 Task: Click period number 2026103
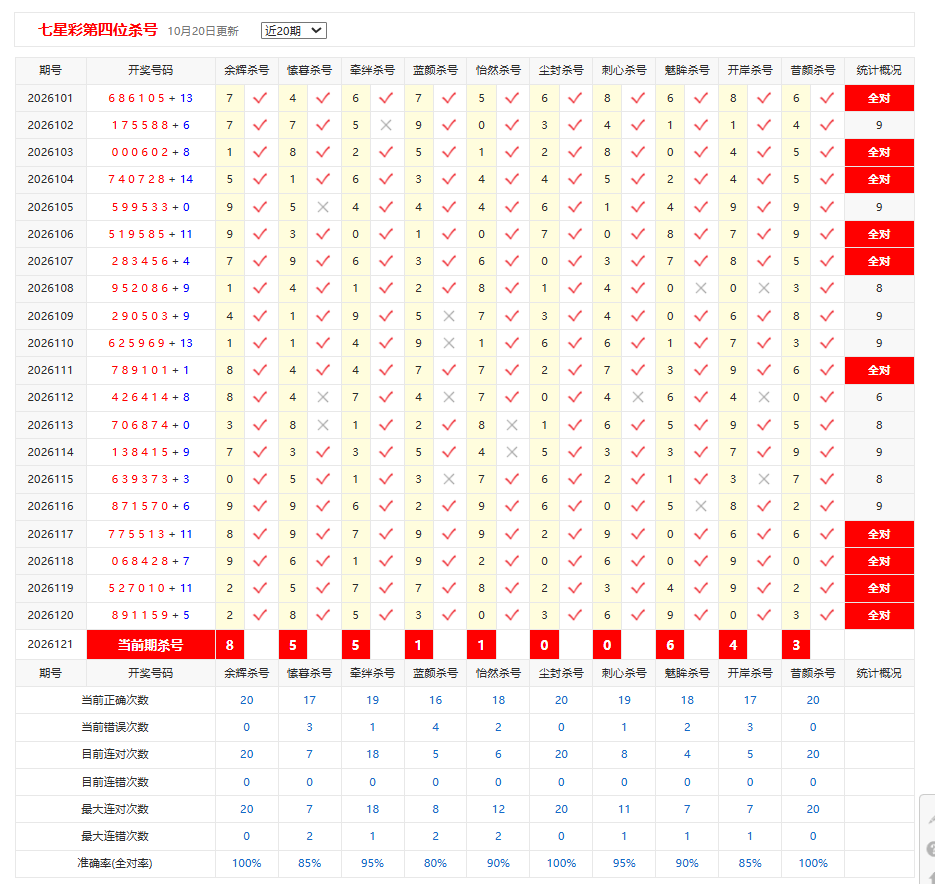[x=51, y=152]
